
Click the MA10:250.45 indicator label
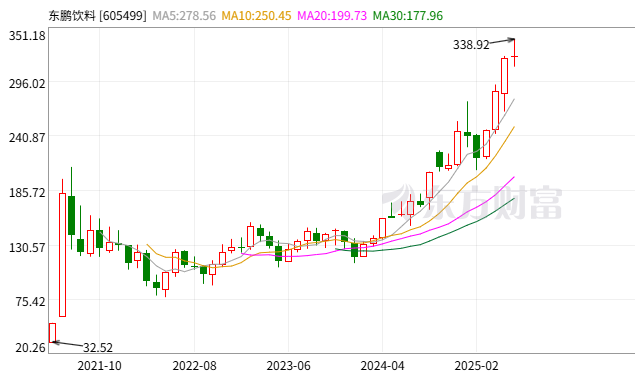[256, 16]
